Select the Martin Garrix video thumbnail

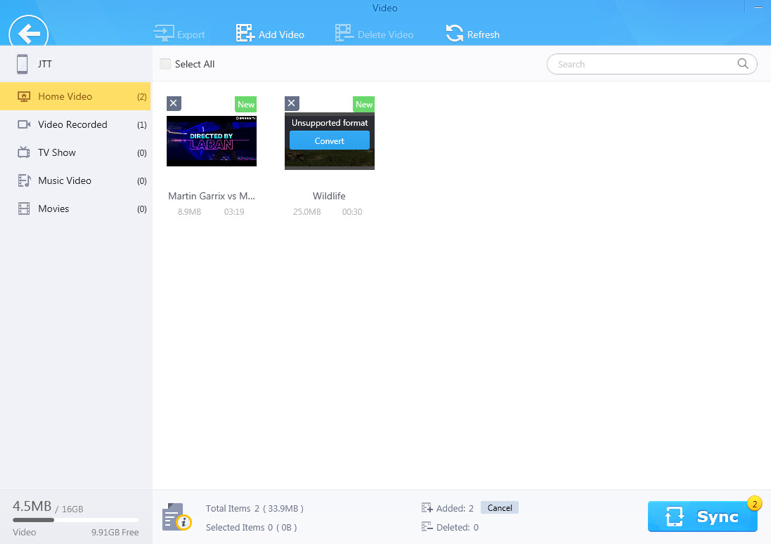[x=211, y=141]
